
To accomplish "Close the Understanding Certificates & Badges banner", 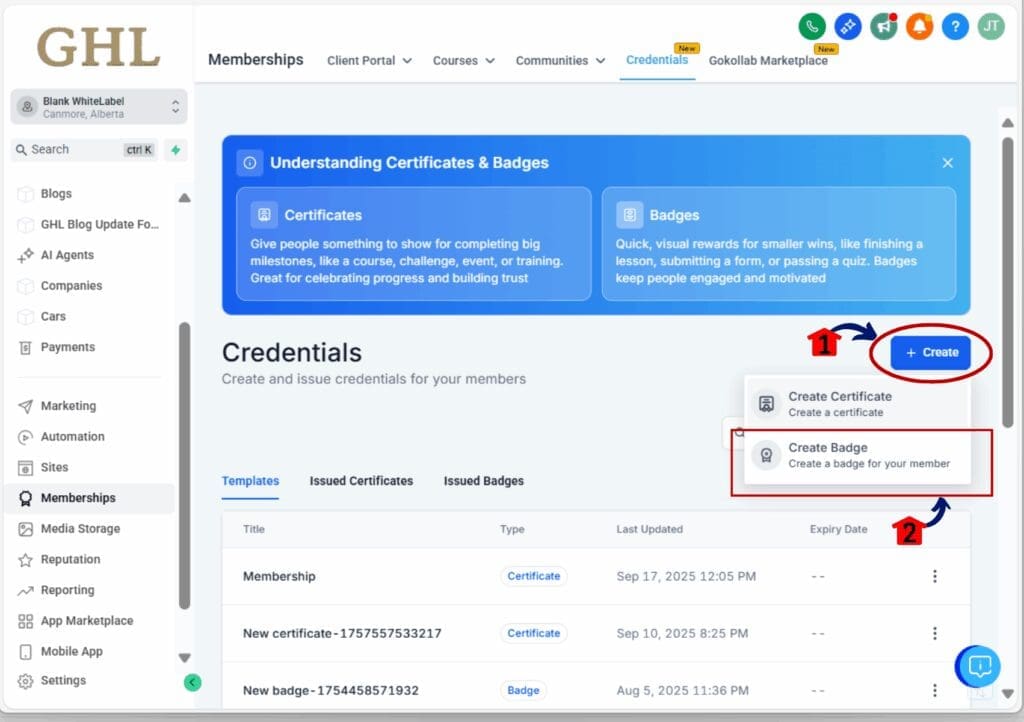I will 947,163.
